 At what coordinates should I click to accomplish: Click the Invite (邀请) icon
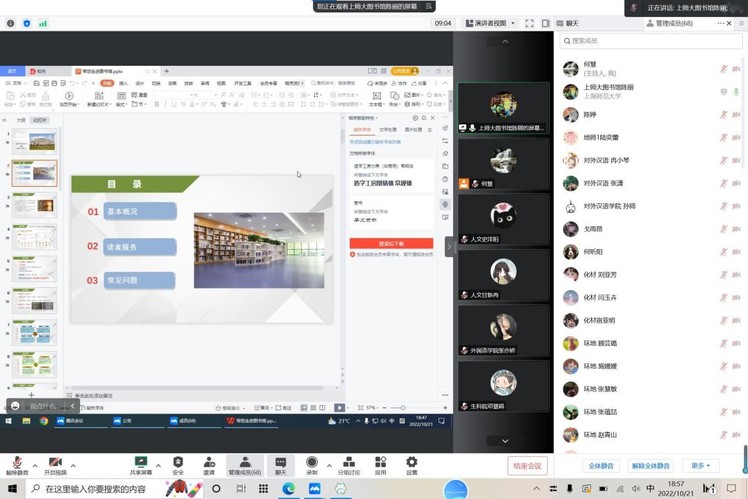(209, 463)
